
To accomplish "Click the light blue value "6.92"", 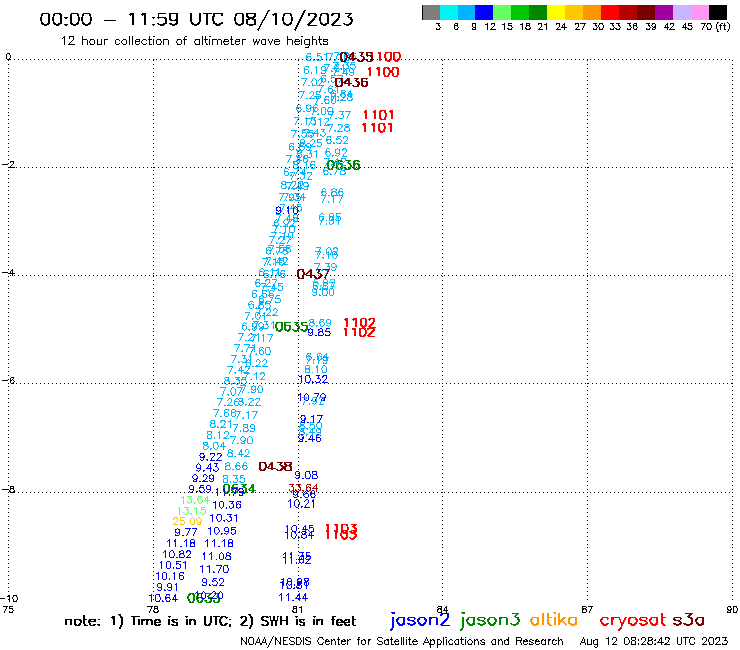I will pos(336,152).
